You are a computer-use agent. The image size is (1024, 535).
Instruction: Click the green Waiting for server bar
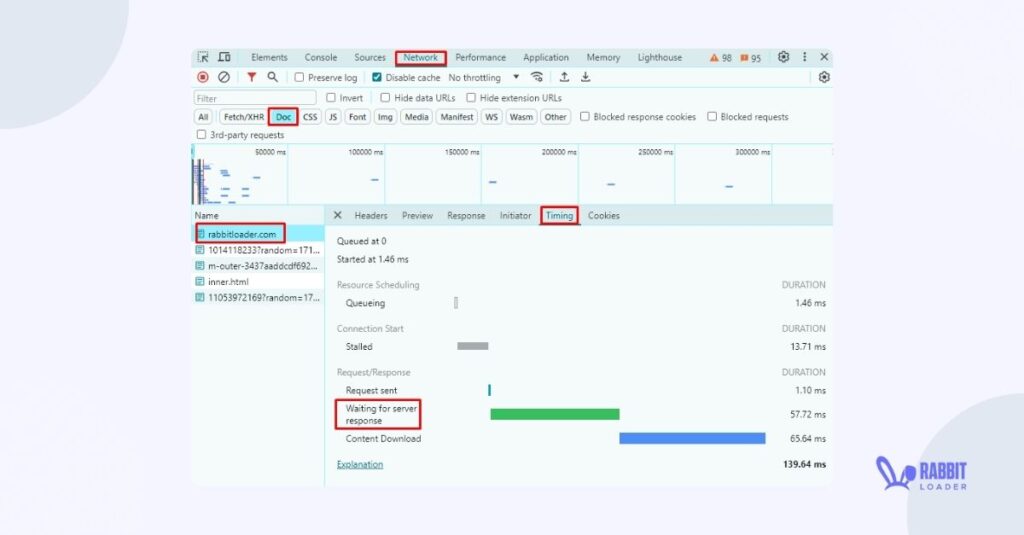[555, 414]
